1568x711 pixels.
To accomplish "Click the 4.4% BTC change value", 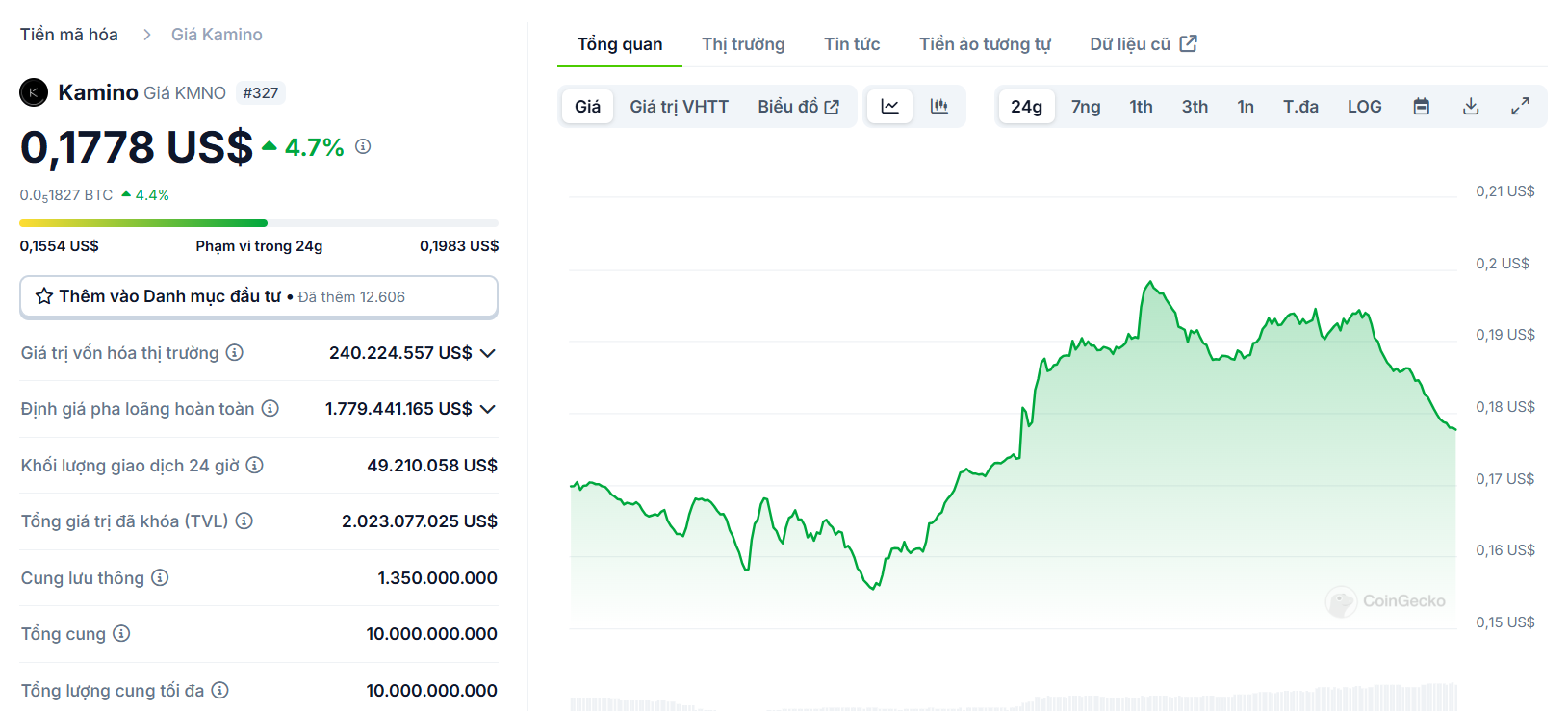I will [x=152, y=195].
